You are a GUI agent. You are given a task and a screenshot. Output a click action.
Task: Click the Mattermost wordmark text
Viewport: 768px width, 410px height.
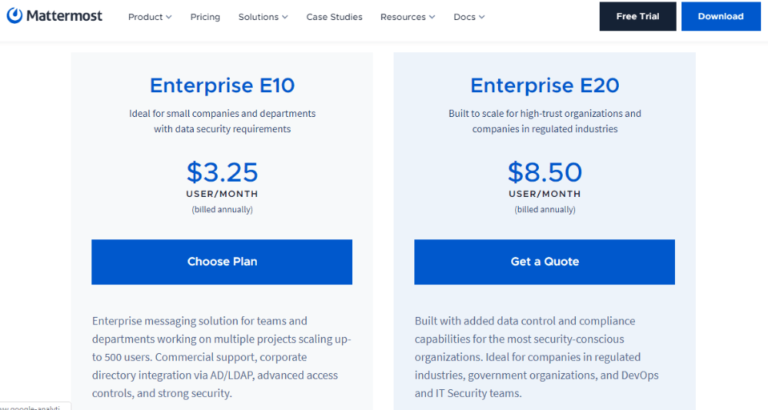tap(69, 17)
